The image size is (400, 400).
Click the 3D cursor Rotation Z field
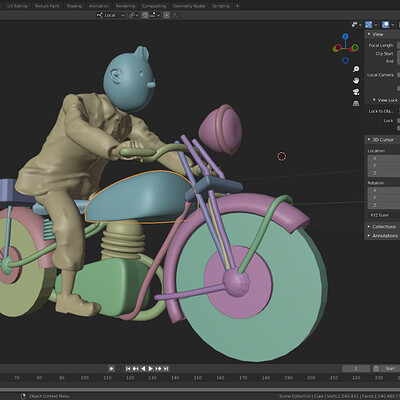384,205
